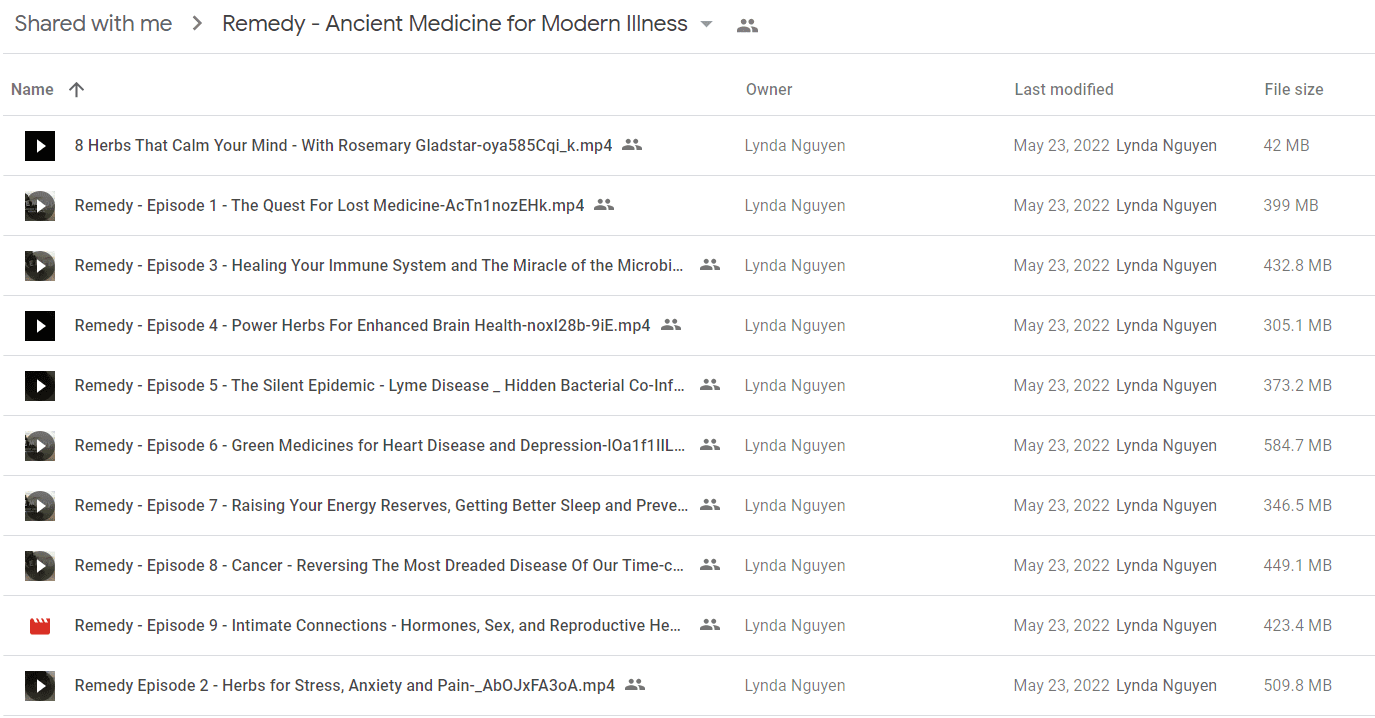1375x718 pixels.
Task: Click shared people icon beside Episode 4 filename
Action: click(x=671, y=325)
